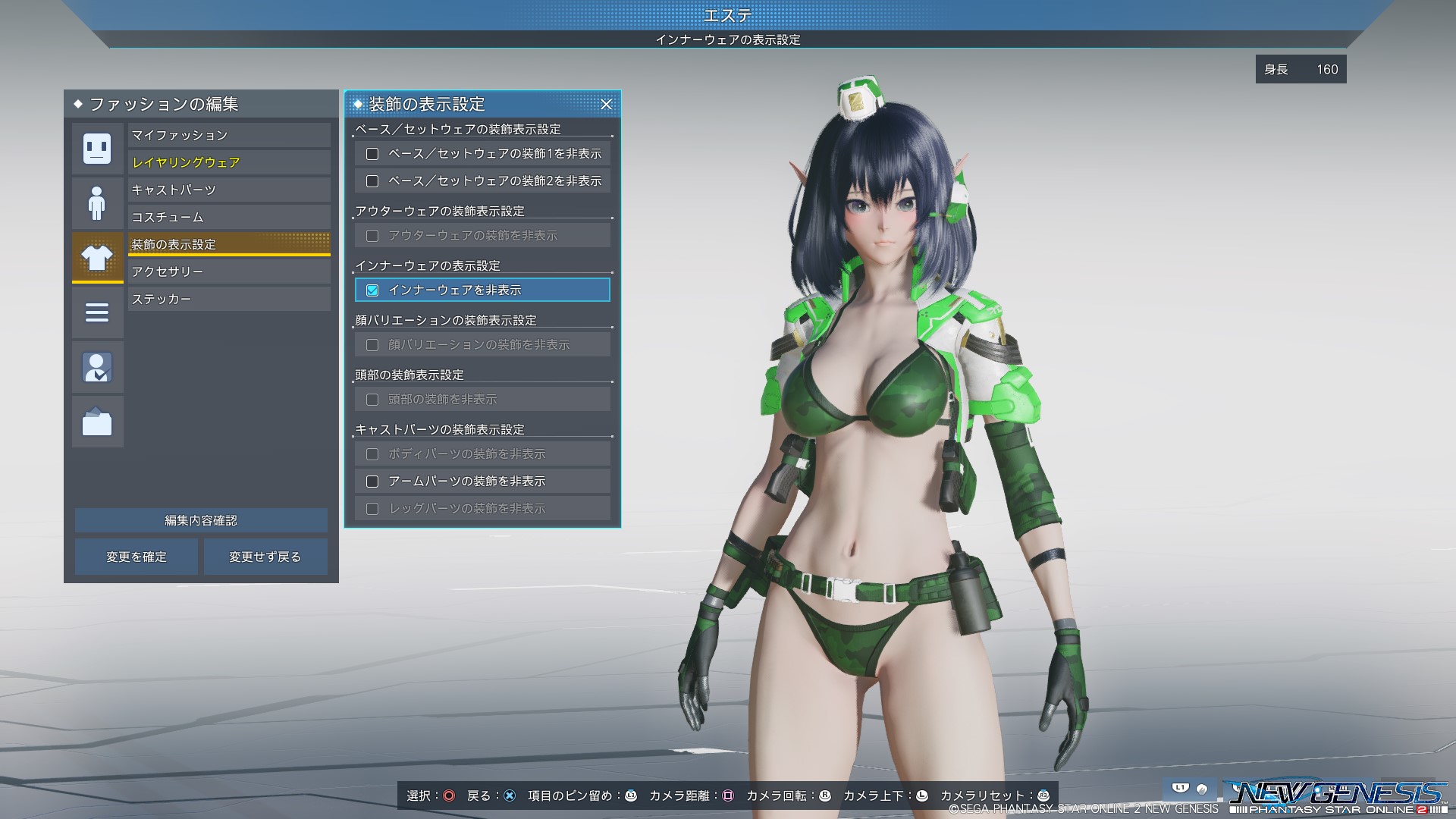This screenshot has width=1456, height=819.
Task: Open キャストパーツ menu item
Action: [x=229, y=190]
